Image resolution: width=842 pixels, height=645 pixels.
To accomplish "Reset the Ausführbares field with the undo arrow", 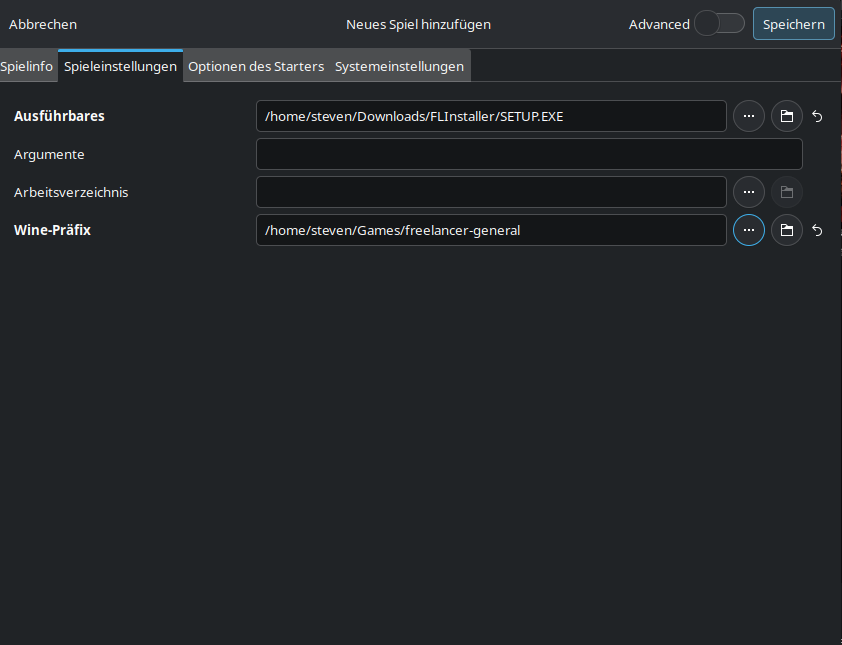I will pyautogui.click(x=817, y=116).
